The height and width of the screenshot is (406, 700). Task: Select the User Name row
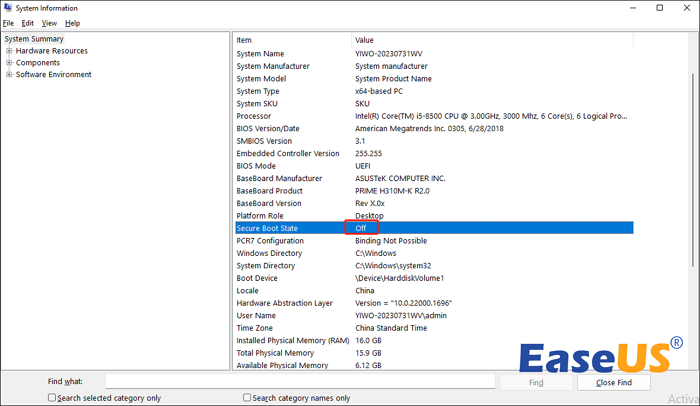[x=434, y=316]
